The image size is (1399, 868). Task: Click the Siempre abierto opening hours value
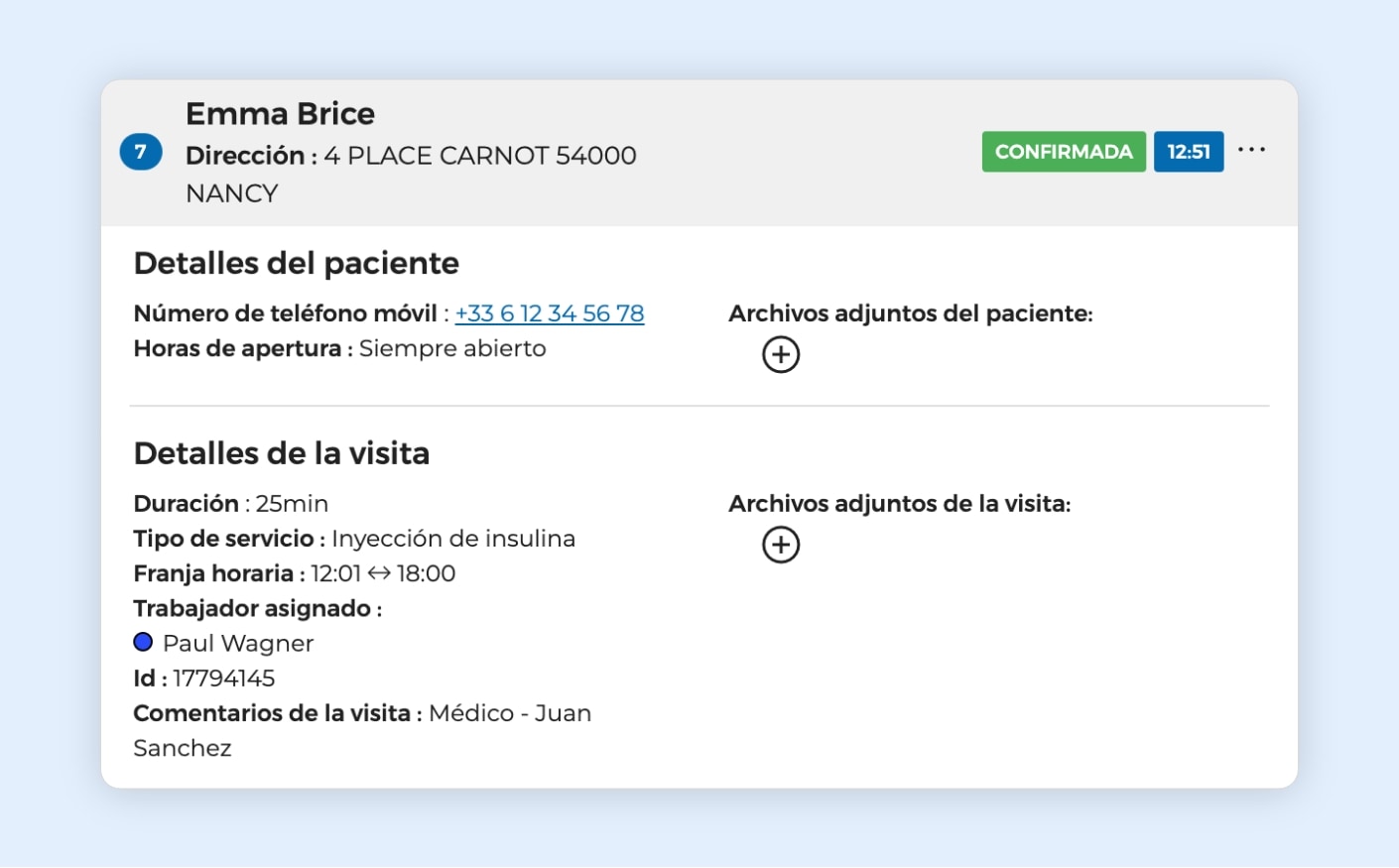point(452,349)
